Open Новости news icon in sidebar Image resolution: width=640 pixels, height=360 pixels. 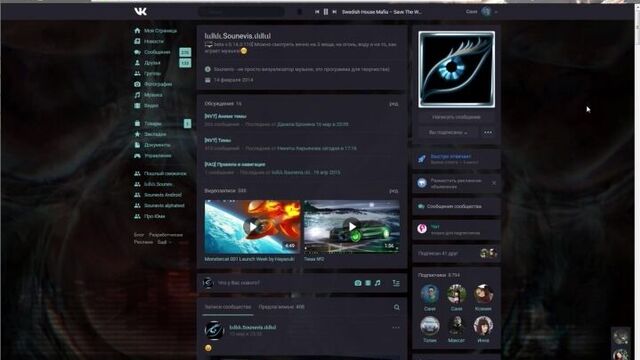[138, 41]
